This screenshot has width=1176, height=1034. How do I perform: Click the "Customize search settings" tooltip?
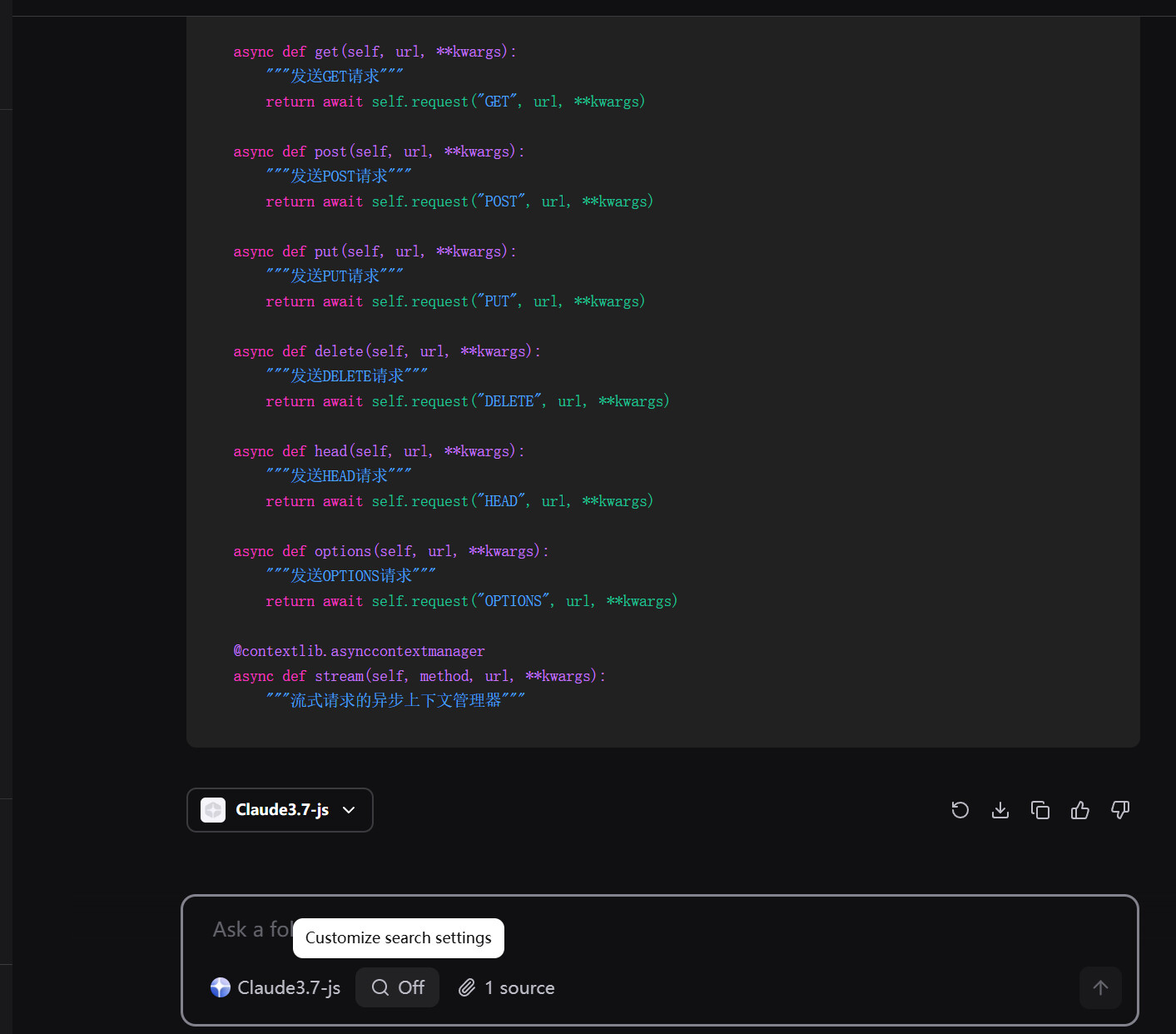[x=398, y=938]
